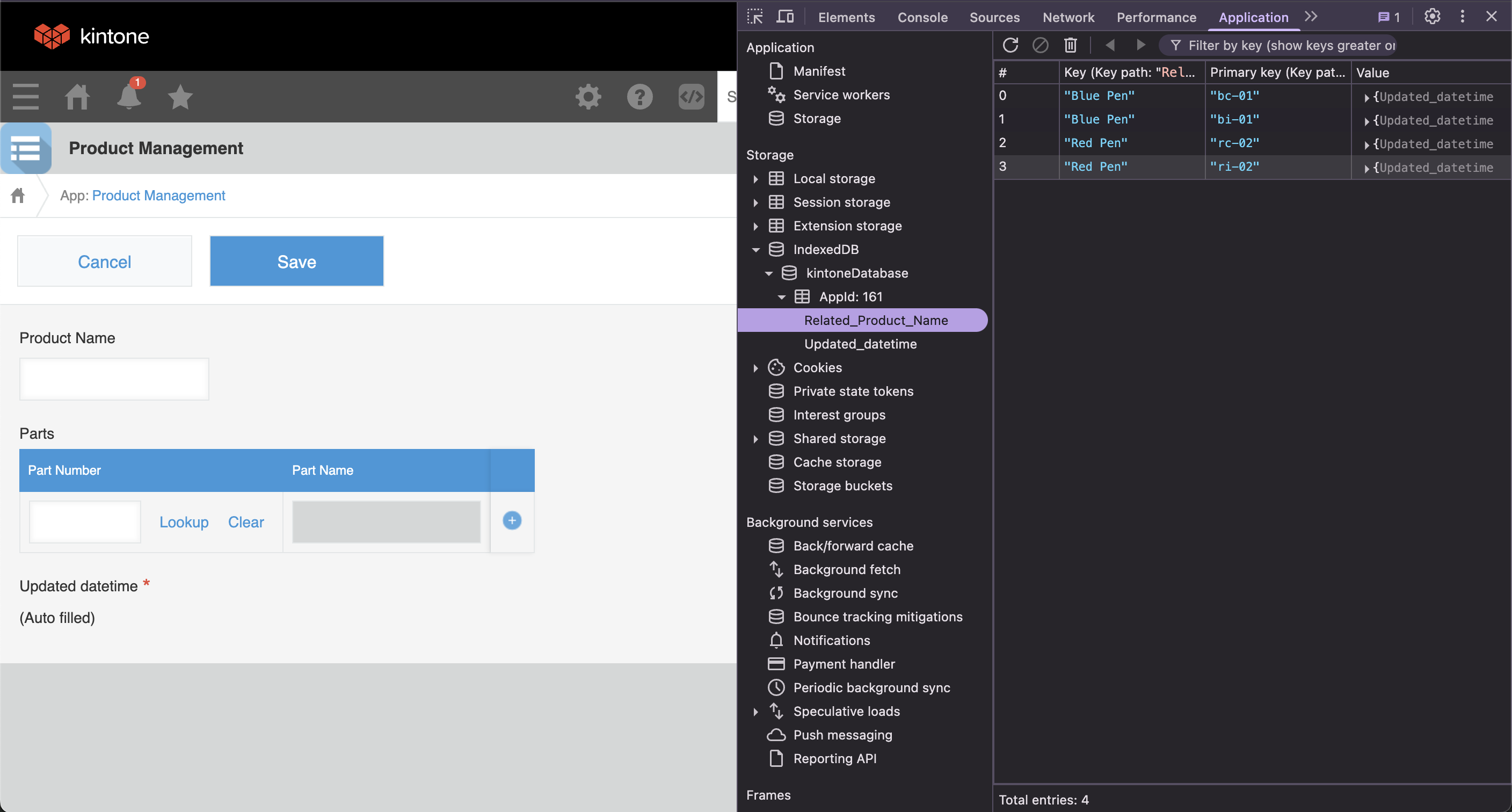Collapse the IndexedDB tree node
Viewport: 1512px width, 812px height.
pyautogui.click(x=756, y=250)
